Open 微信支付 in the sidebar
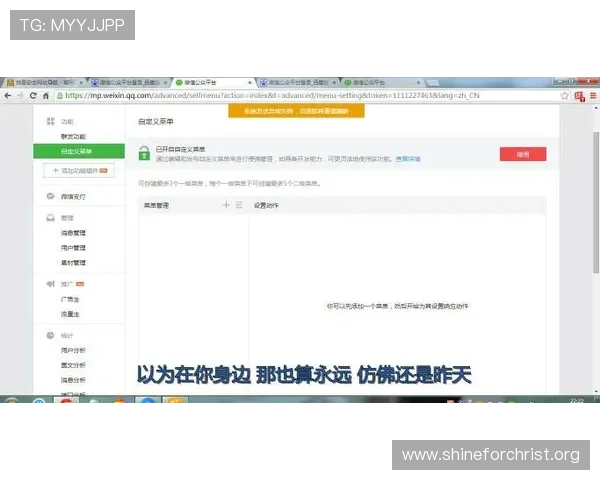The width and height of the screenshot is (600, 480). point(73,196)
